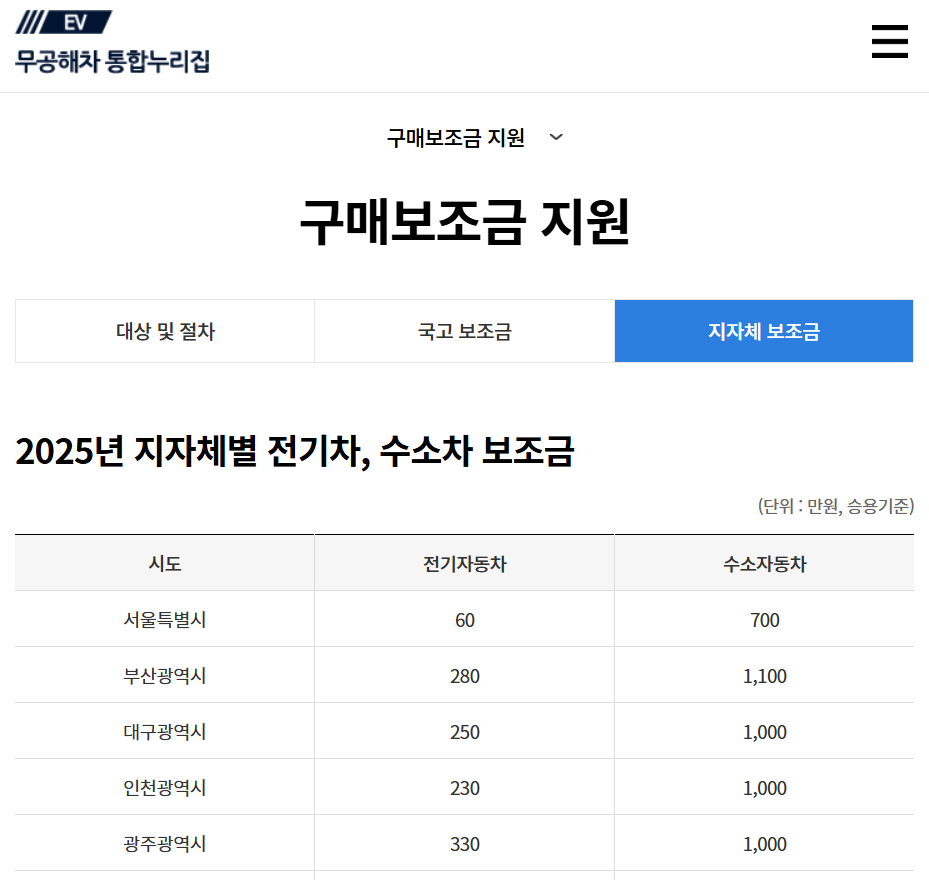Select the 지자체 보조금 tab

pyautogui.click(x=763, y=331)
